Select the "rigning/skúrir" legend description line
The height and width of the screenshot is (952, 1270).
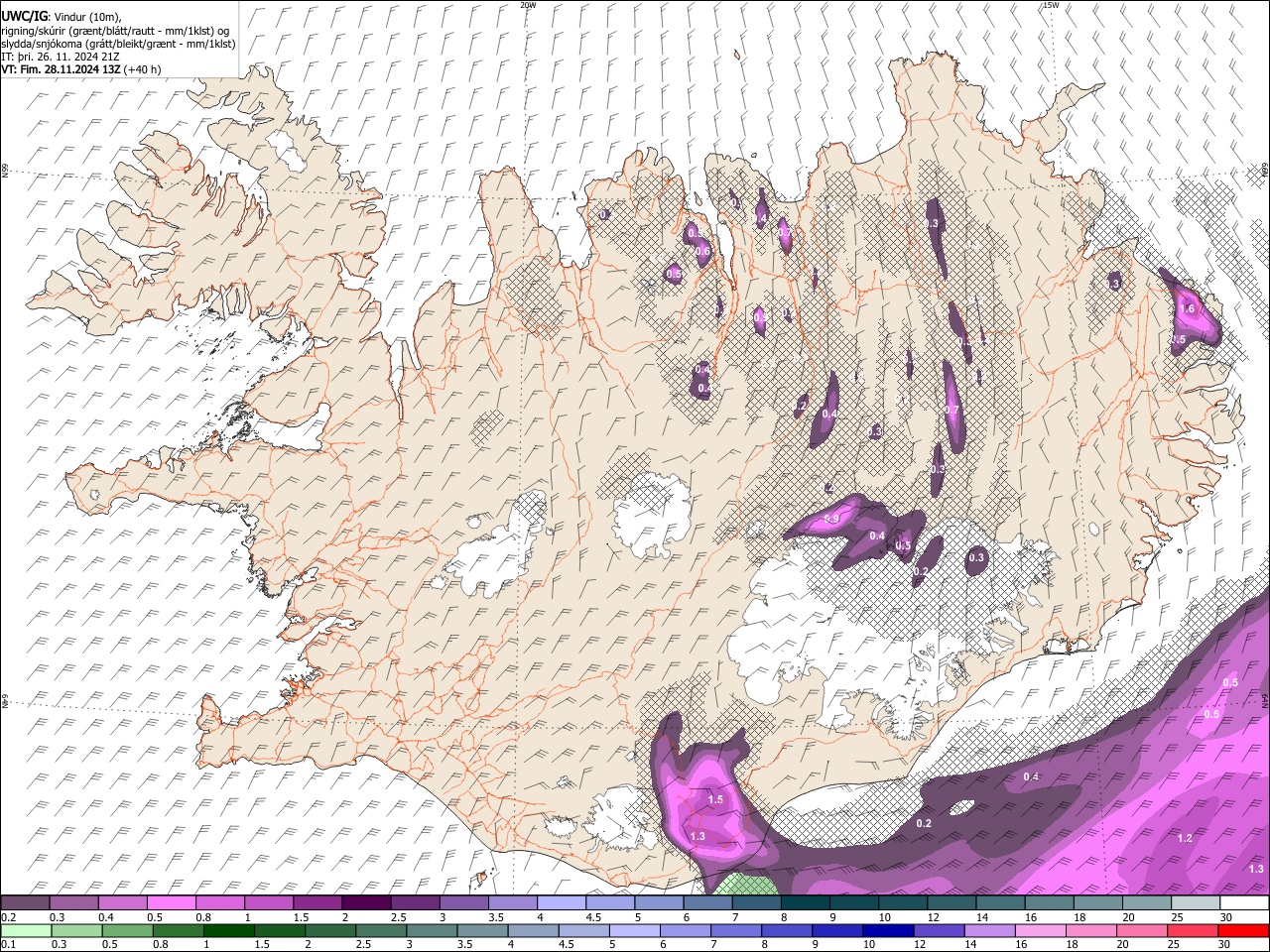115,30
